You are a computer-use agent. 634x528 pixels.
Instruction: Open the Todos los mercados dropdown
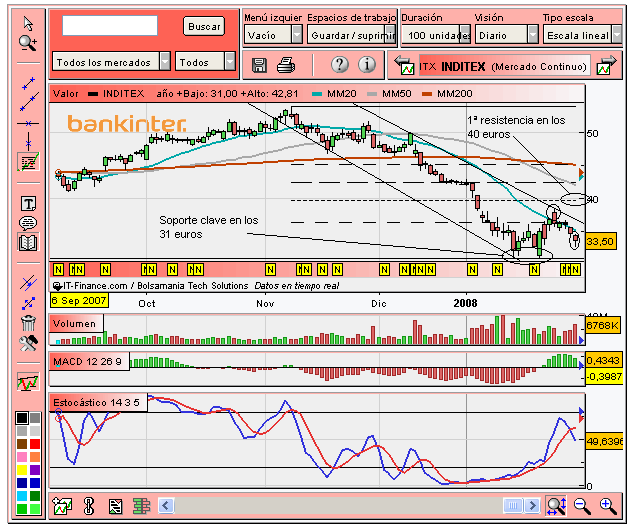click(x=111, y=62)
